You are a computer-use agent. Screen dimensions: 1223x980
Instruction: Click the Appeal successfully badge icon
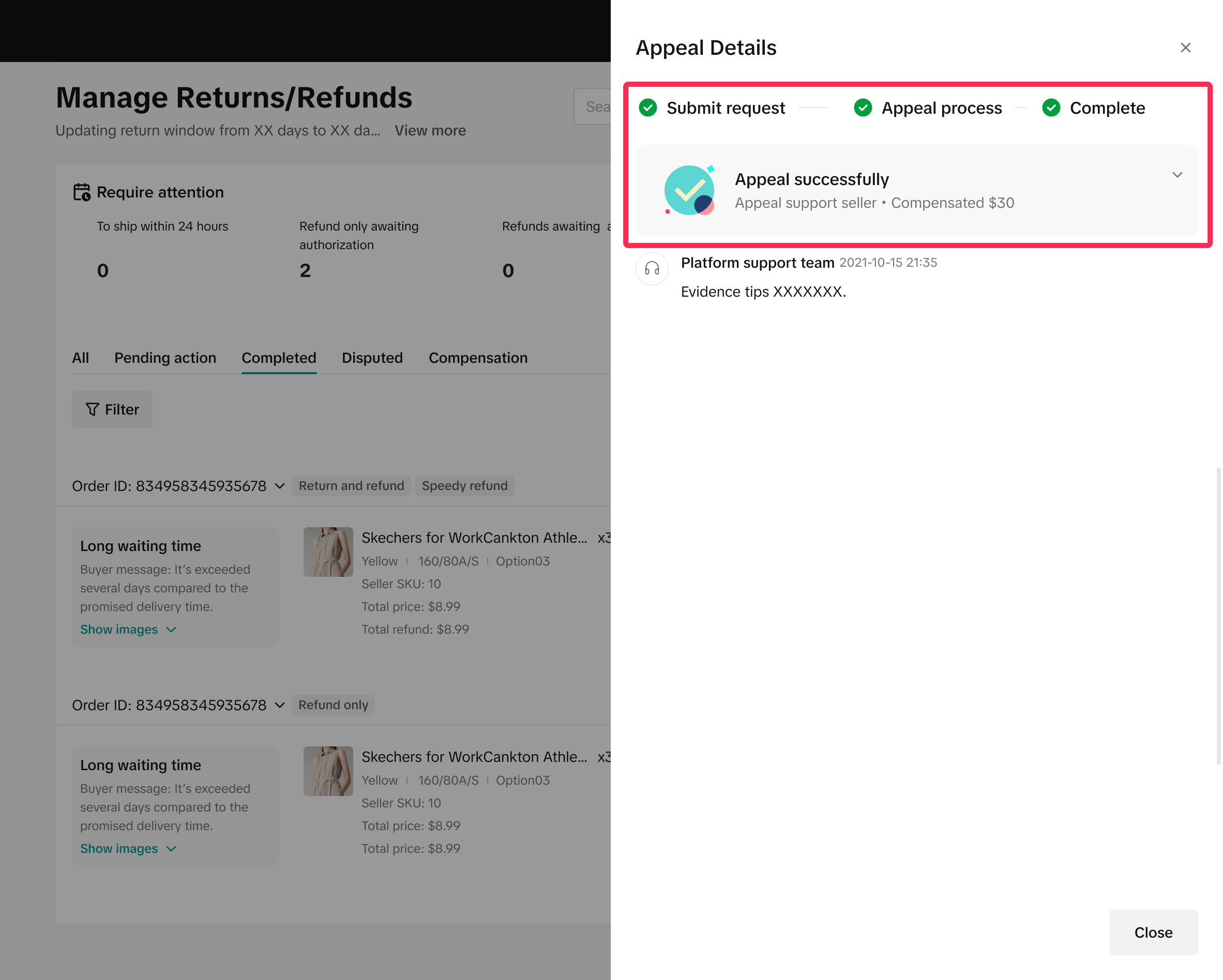point(689,191)
